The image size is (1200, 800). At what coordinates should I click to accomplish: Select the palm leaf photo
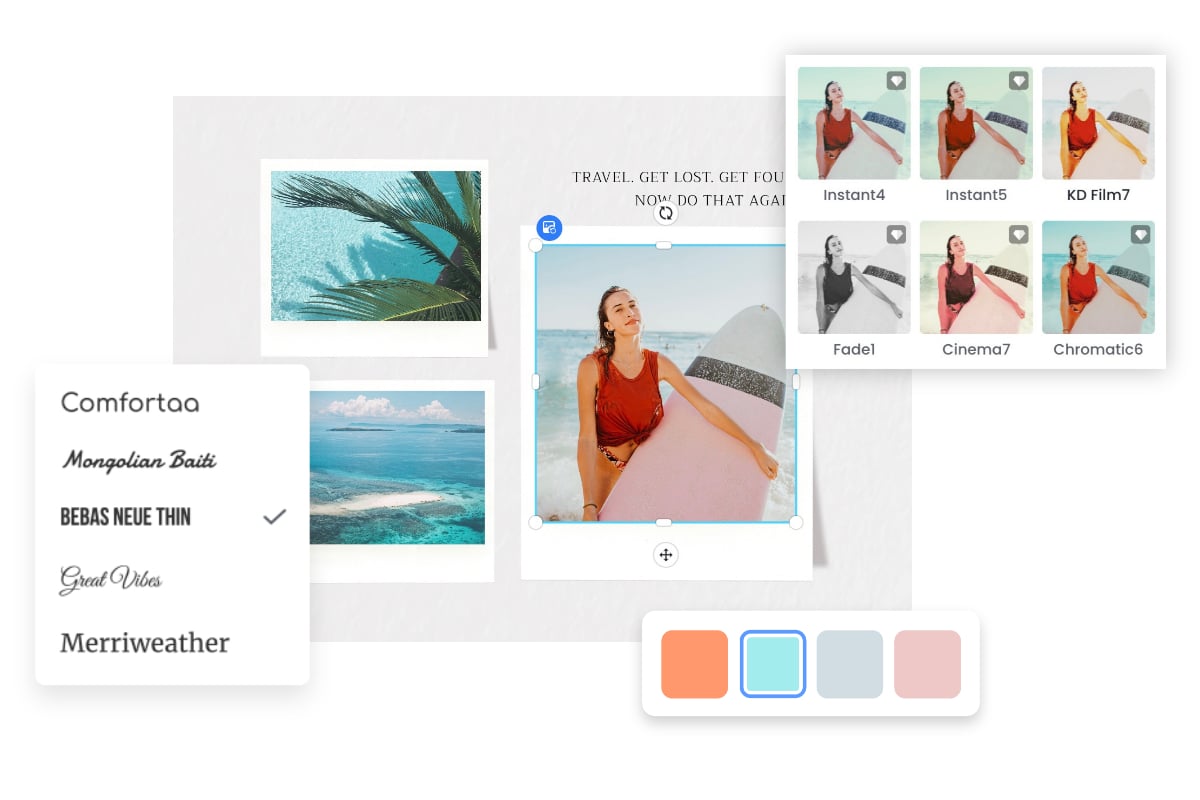(375, 246)
